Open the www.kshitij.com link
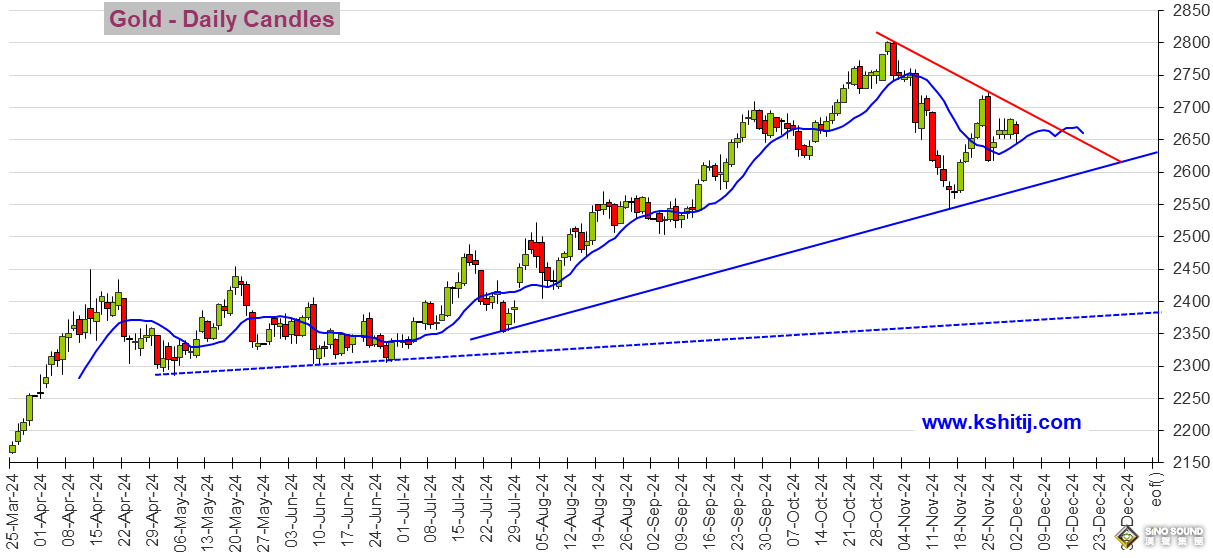Screen dimensions: 1213x558 point(1000,423)
